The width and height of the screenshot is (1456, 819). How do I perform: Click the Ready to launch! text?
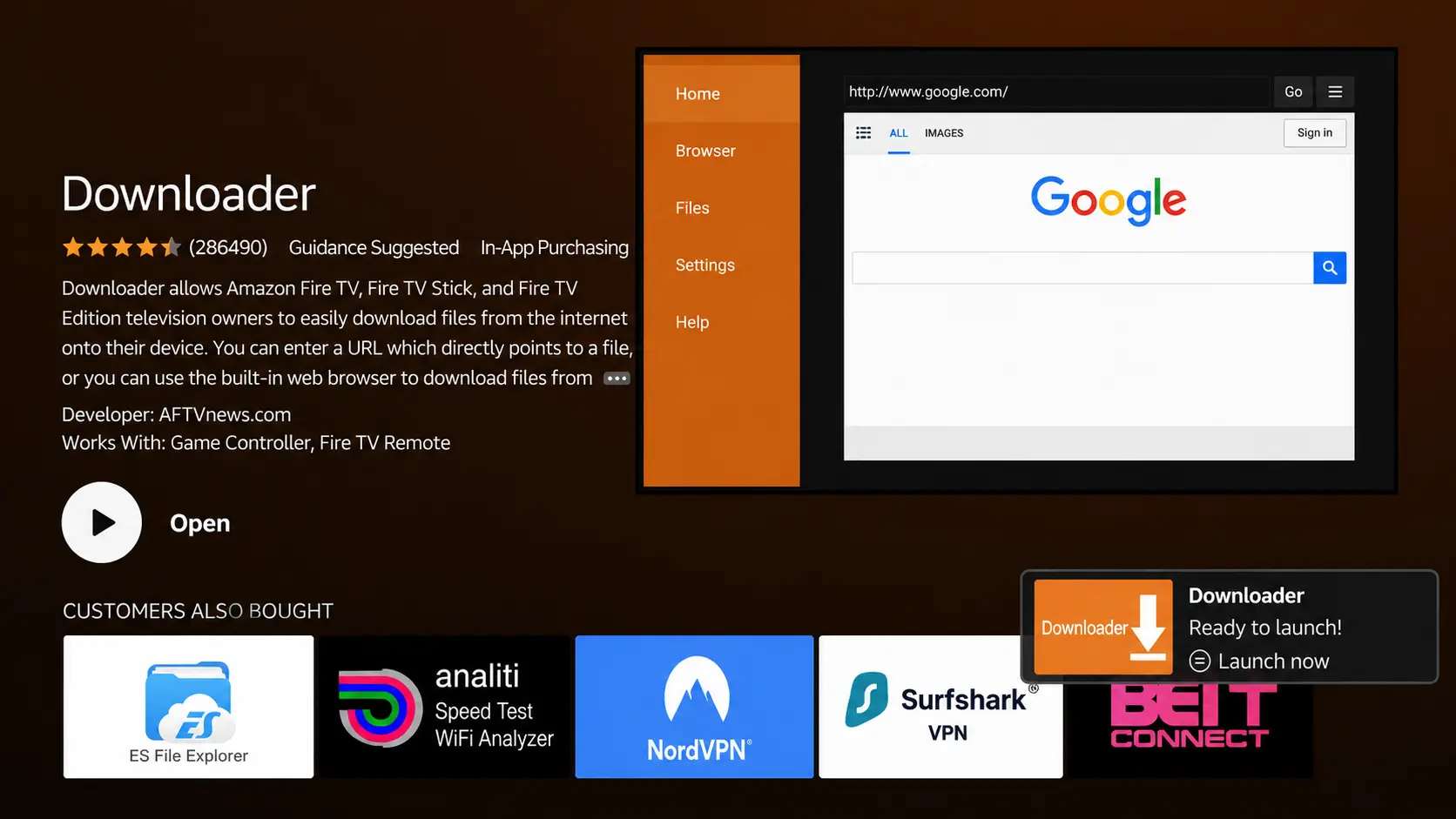[x=1265, y=628]
